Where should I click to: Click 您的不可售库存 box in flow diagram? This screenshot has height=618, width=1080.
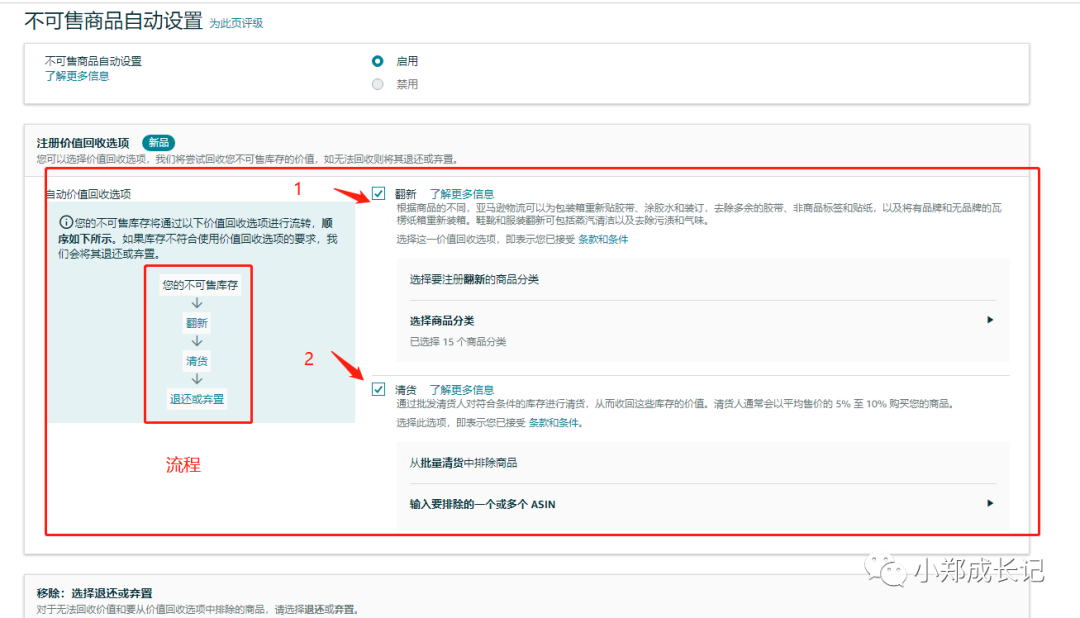click(200, 285)
